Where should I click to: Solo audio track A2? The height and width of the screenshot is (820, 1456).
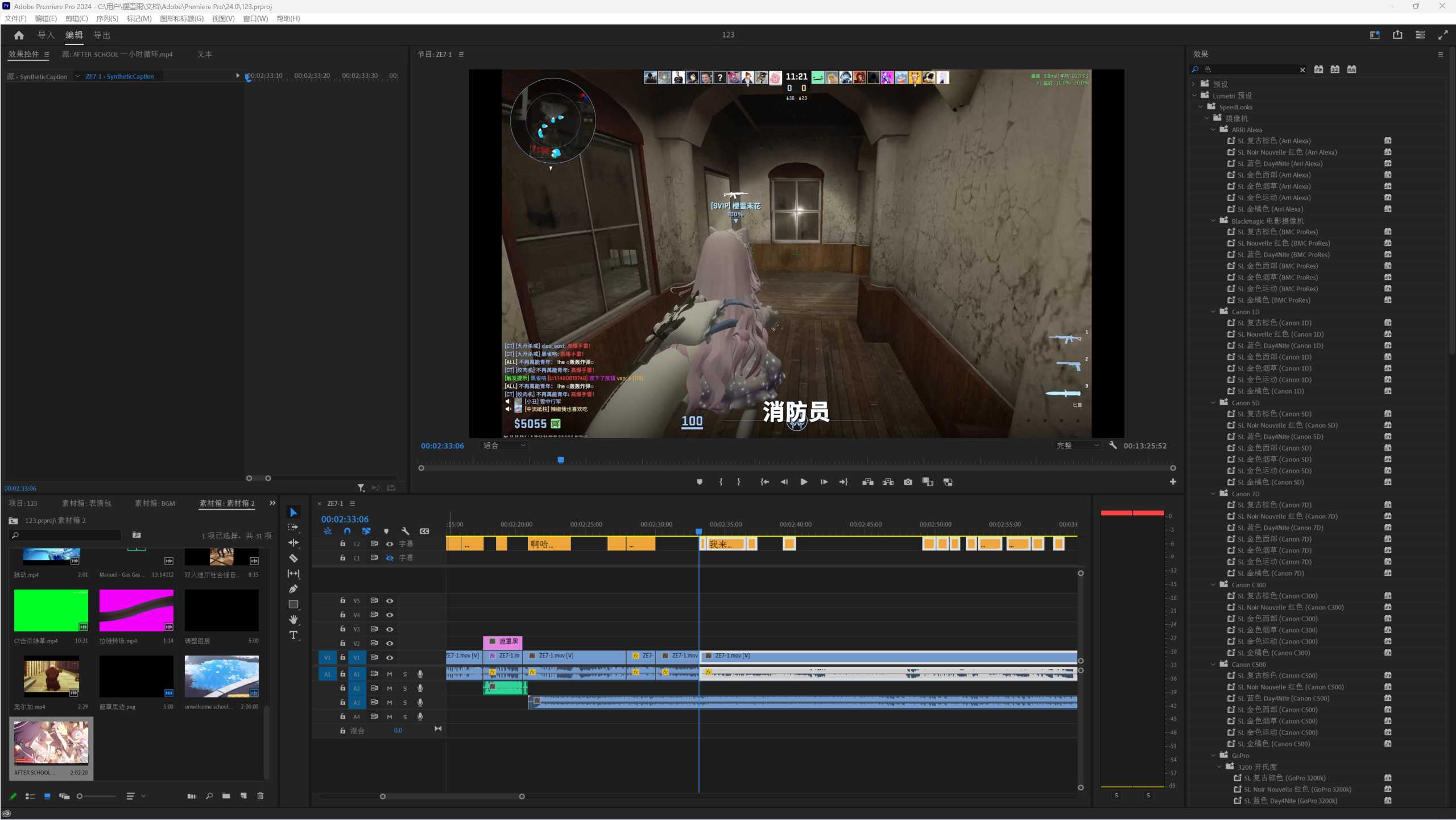405,689
